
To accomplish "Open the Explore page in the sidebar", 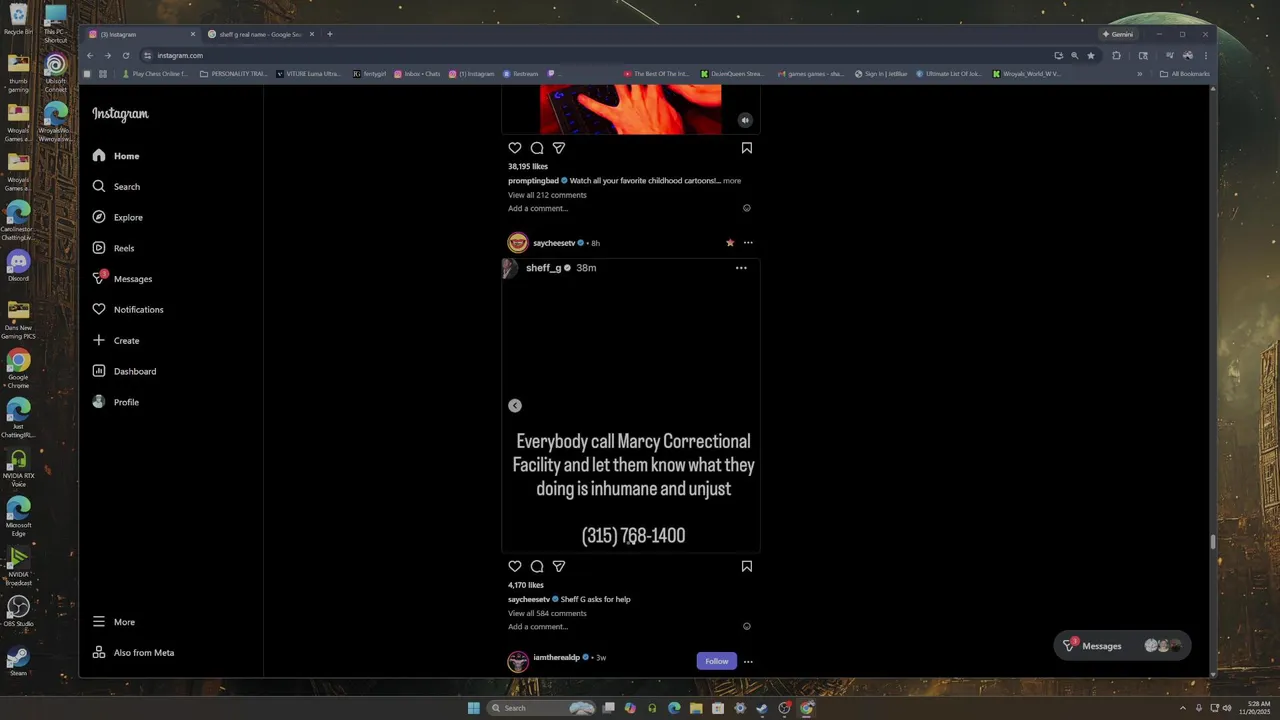I will coord(117,217).
